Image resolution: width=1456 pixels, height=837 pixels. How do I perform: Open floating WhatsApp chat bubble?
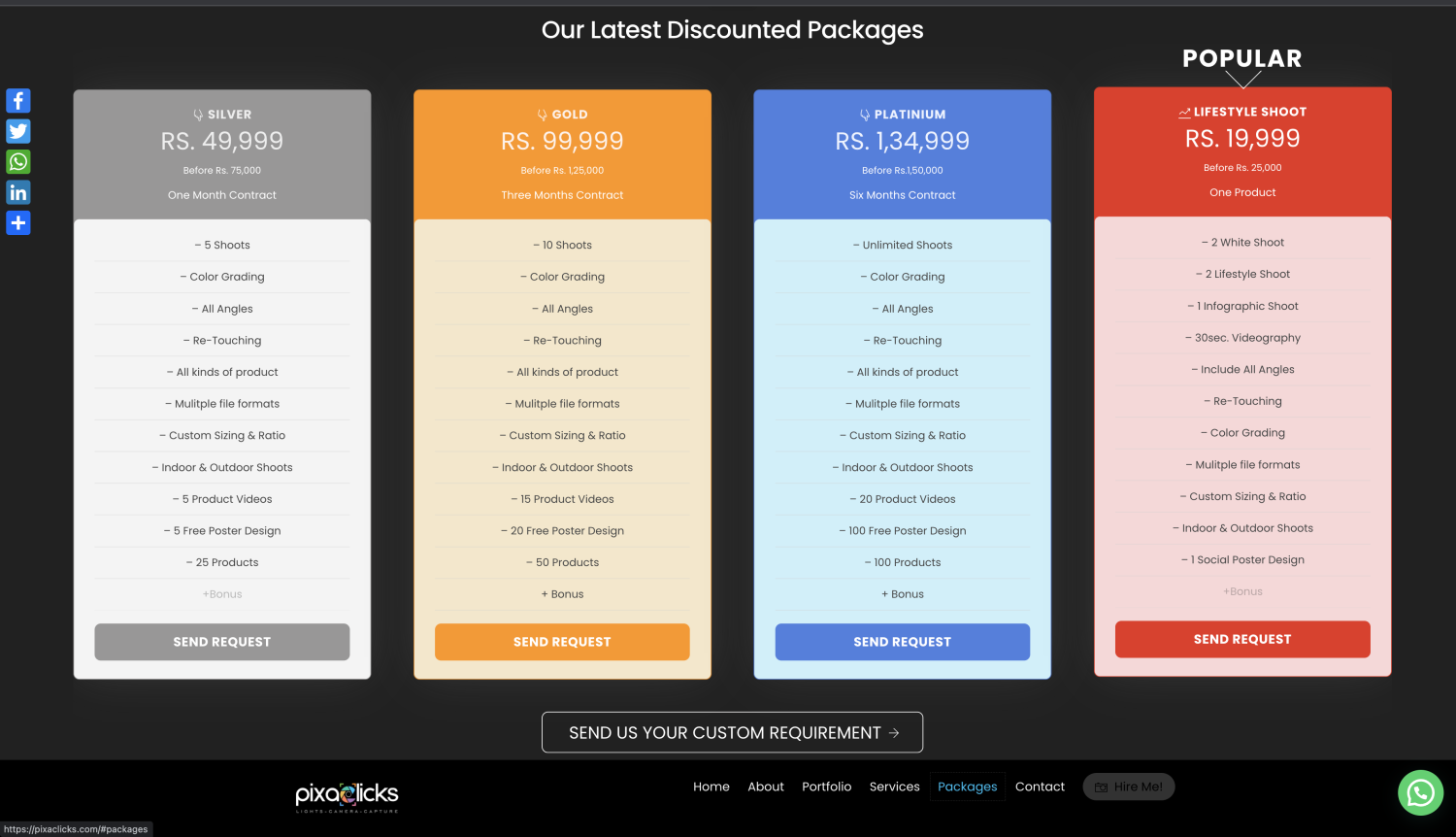(x=1420, y=792)
